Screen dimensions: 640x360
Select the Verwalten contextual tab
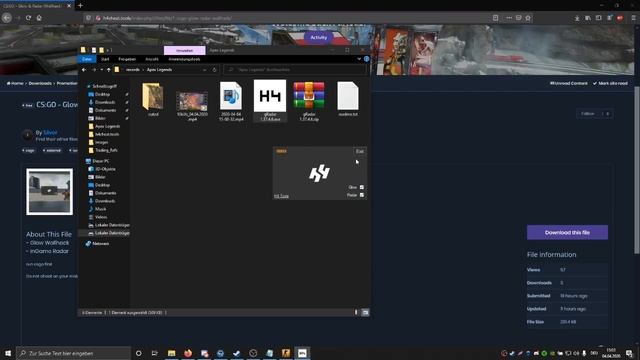coord(184,50)
